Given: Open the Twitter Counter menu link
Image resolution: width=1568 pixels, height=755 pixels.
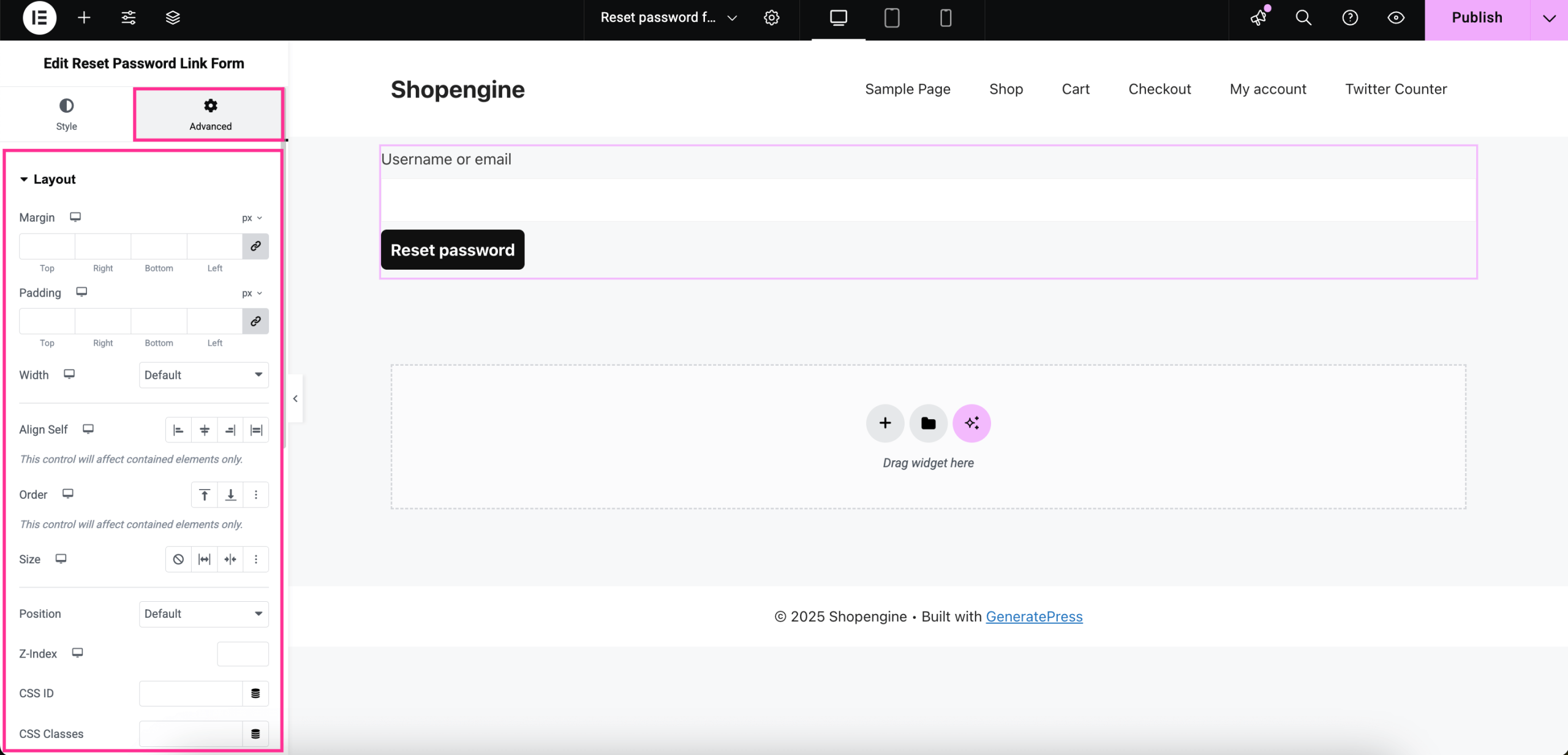Looking at the screenshot, I should point(1396,89).
